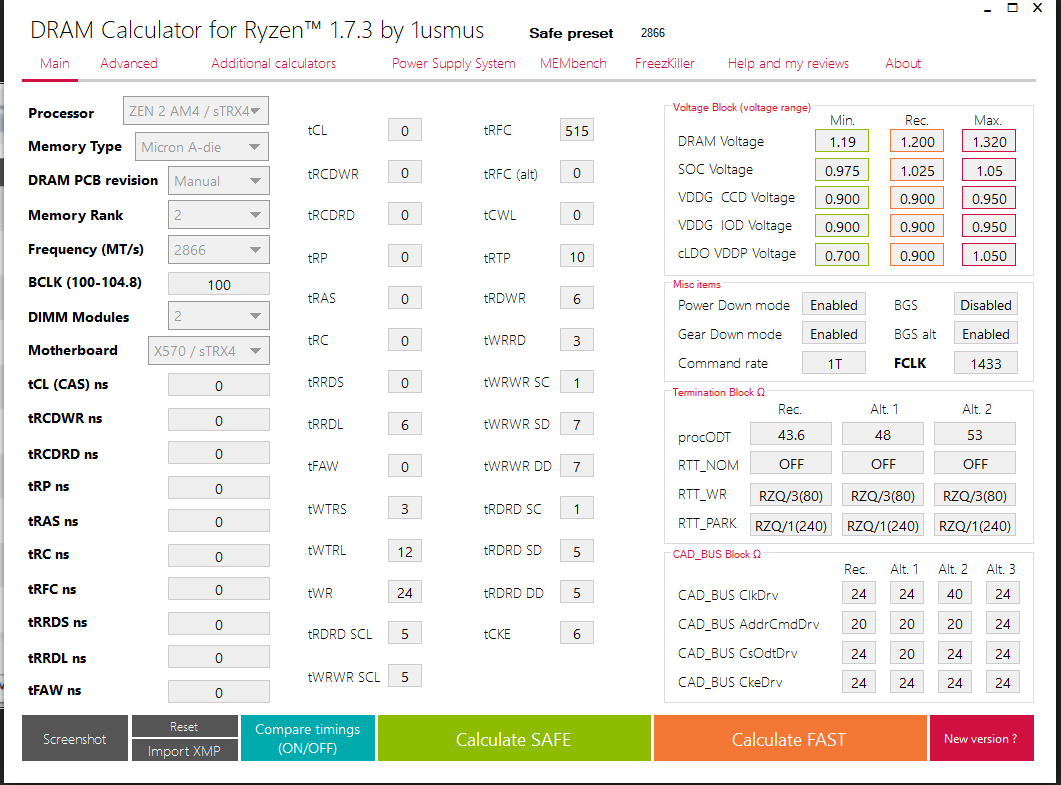Screen dimensions: 1061x785
Task: Select the tRTP value 10
Action: (577, 256)
